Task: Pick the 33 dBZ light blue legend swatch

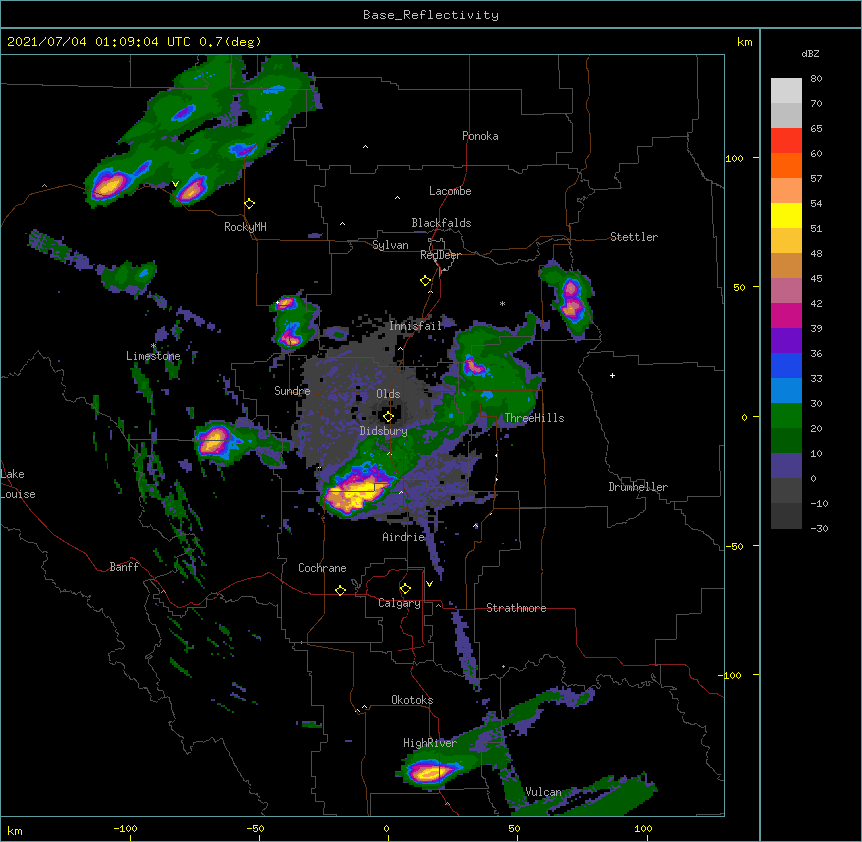Action: tap(786, 390)
